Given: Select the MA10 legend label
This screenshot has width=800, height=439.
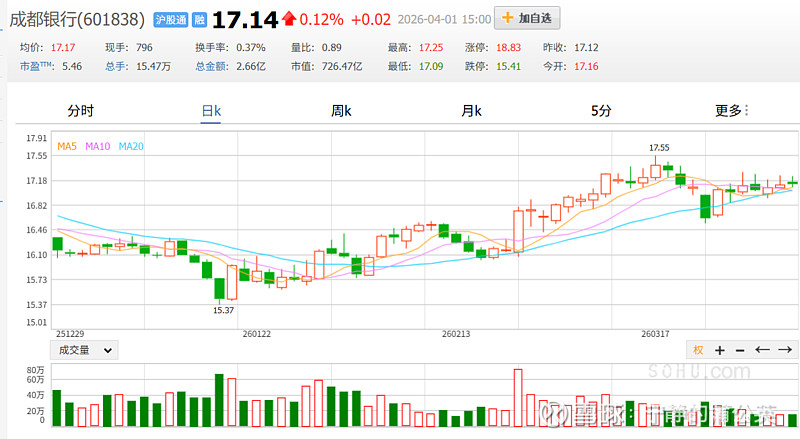Looking at the screenshot, I should pos(97,147).
